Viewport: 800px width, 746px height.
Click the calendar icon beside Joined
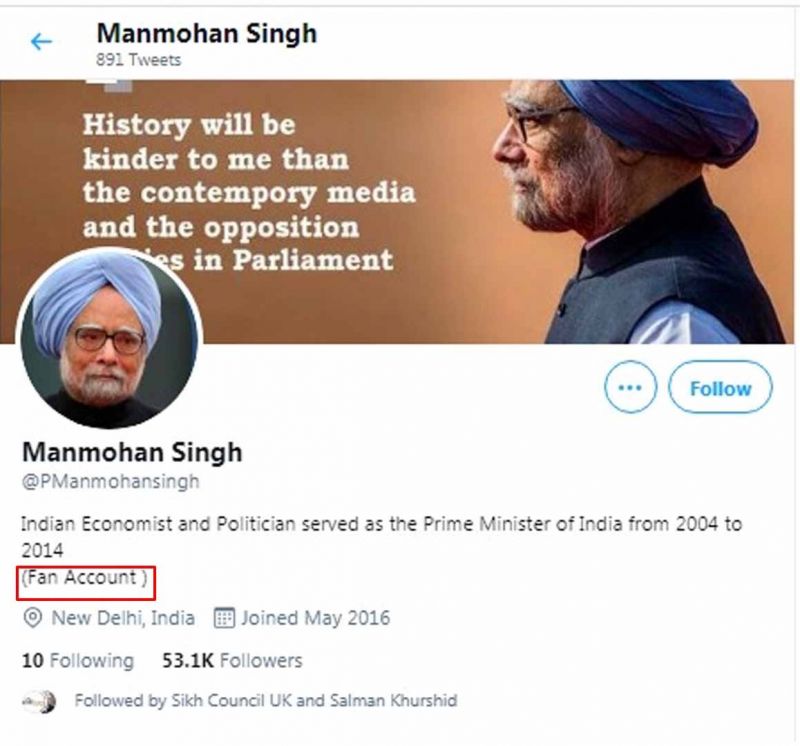pos(224,617)
